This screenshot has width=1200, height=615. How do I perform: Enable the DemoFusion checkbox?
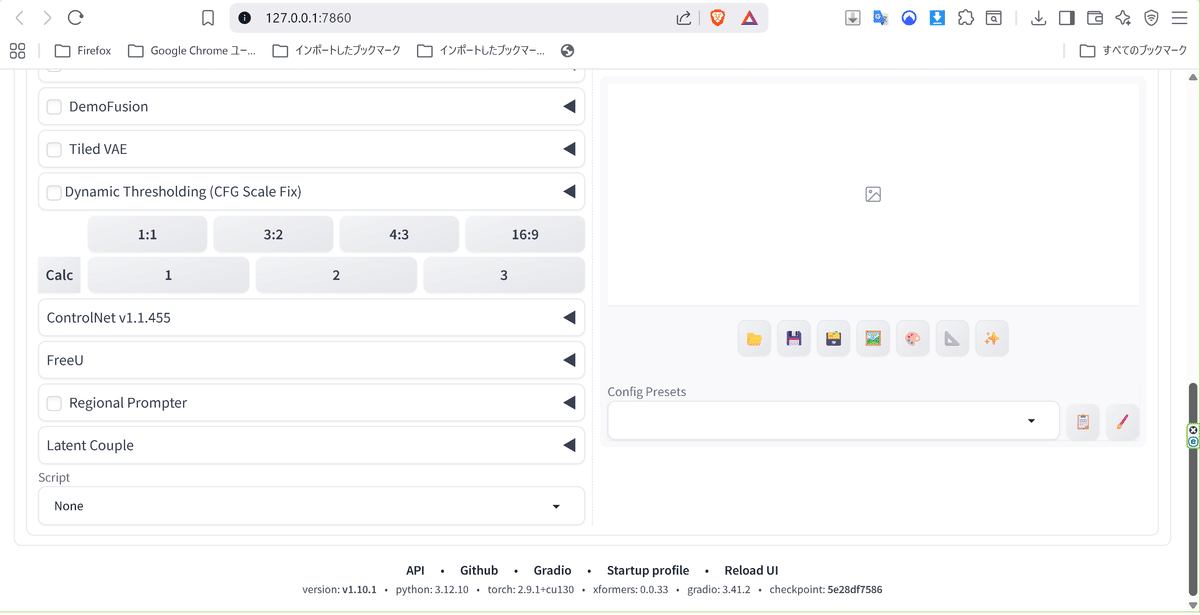click(x=54, y=106)
